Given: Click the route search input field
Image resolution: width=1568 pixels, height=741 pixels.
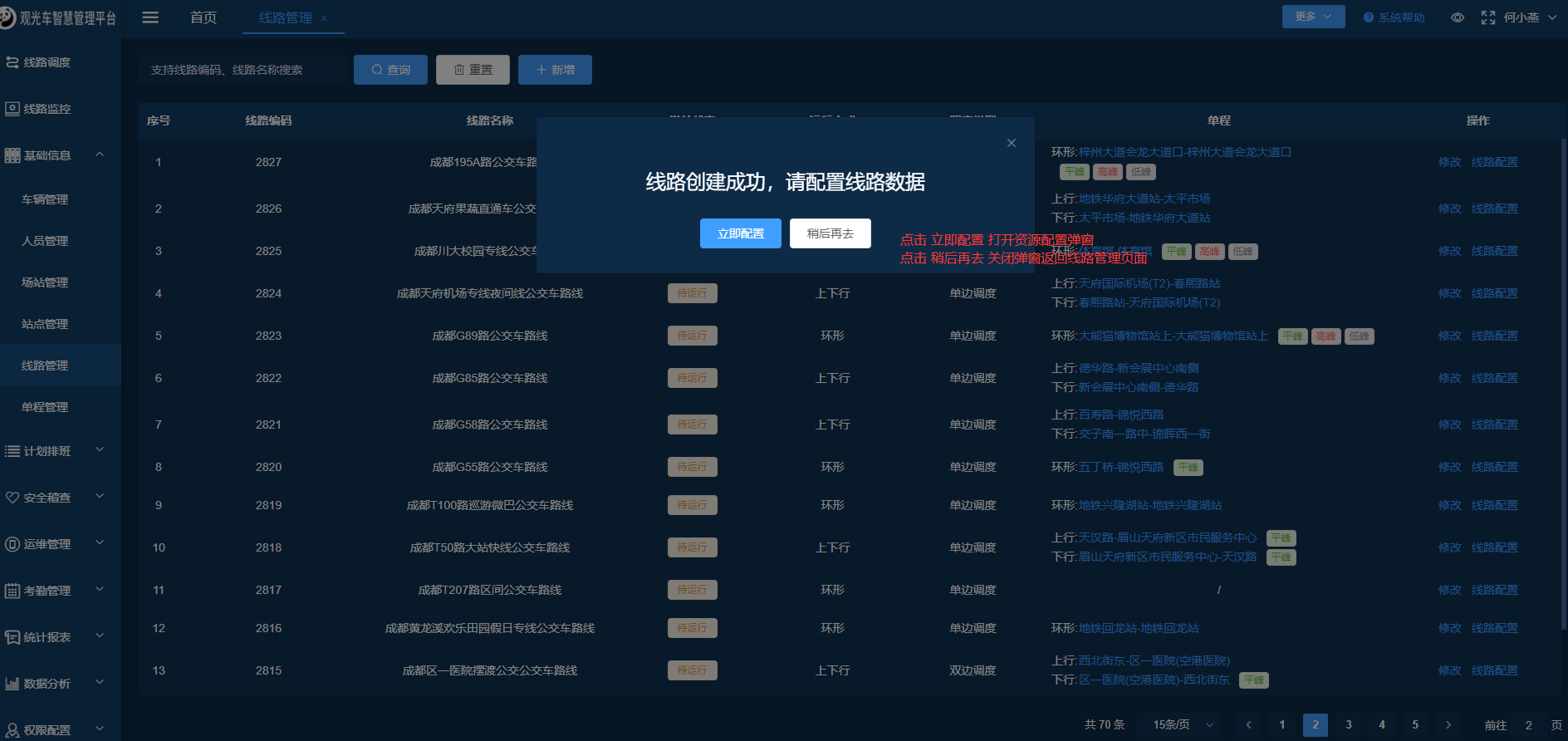Looking at the screenshot, I should 241,70.
